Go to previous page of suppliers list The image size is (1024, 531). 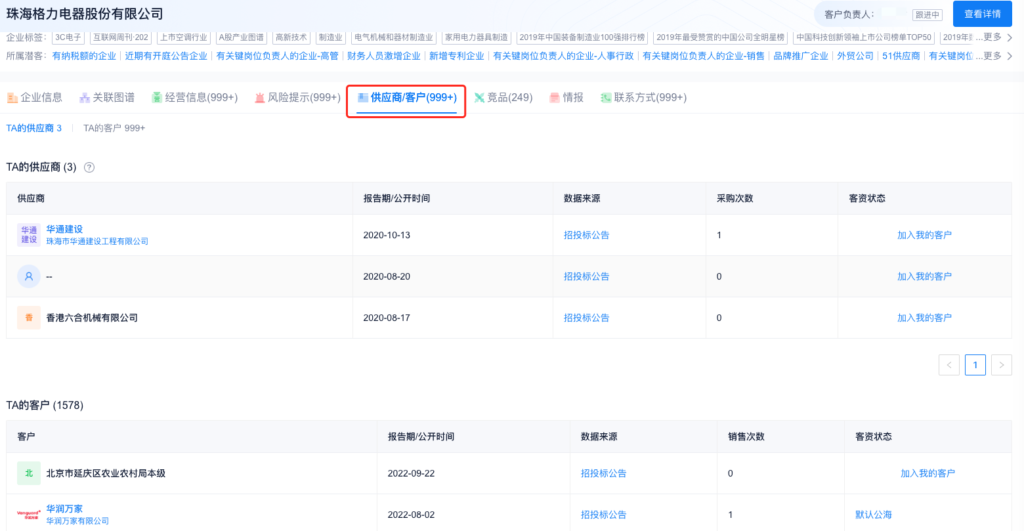coord(949,365)
